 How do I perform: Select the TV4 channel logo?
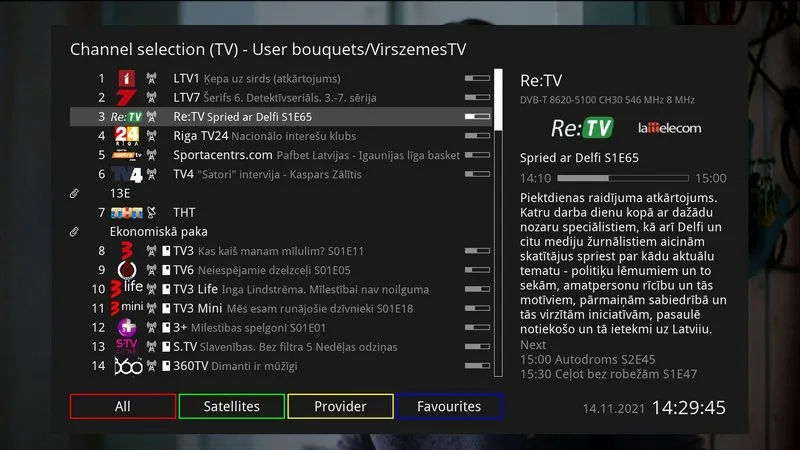[x=127, y=174]
